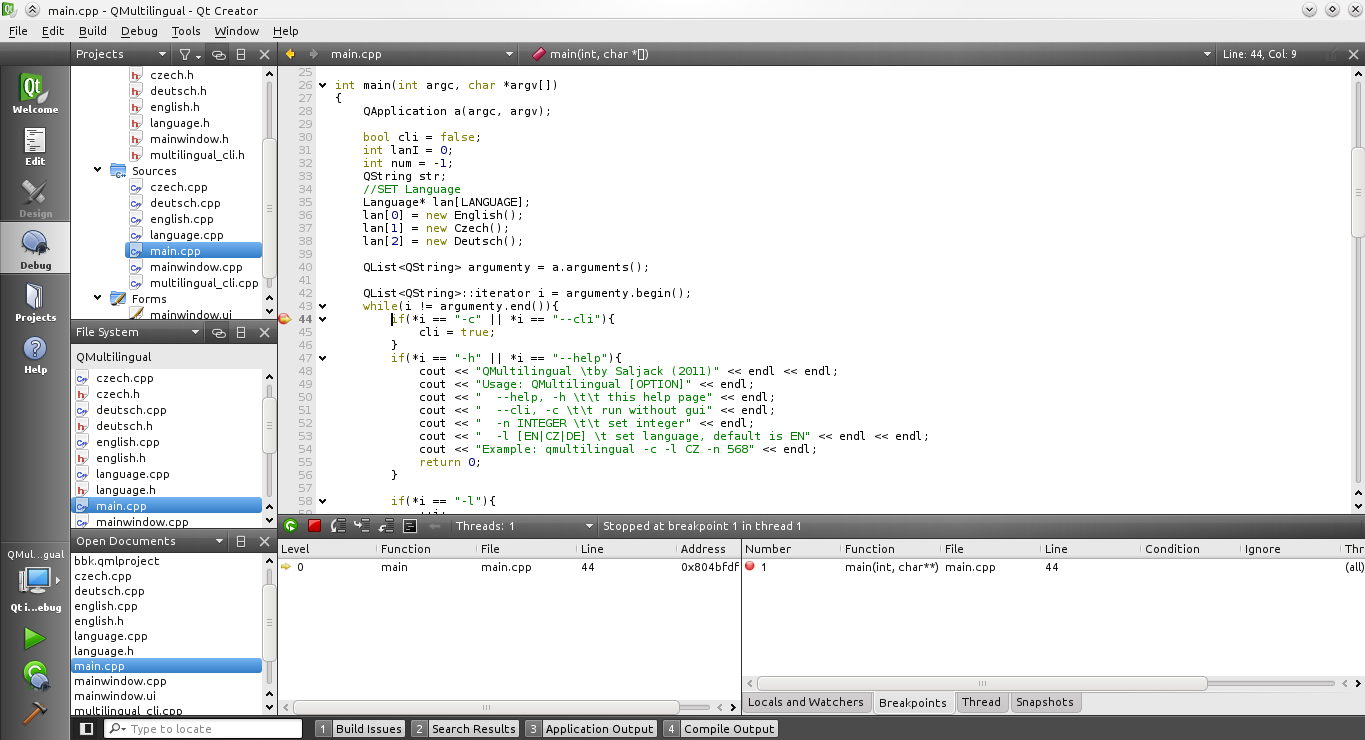1365x740 pixels.
Task: Switch to the Thread tab
Action: point(981,702)
